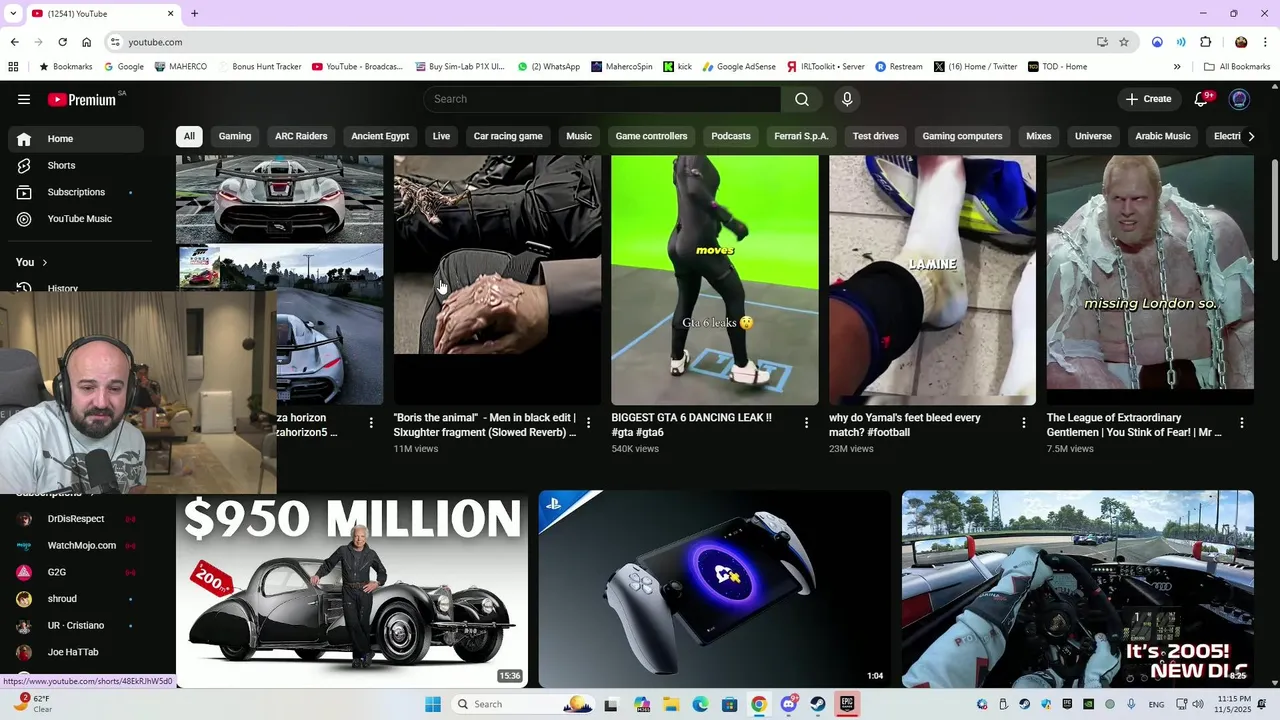Screen dimensions: 1280x720
Task: Filter by the Podcasts chip
Action: pyautogui.click(x=731, y=136)
